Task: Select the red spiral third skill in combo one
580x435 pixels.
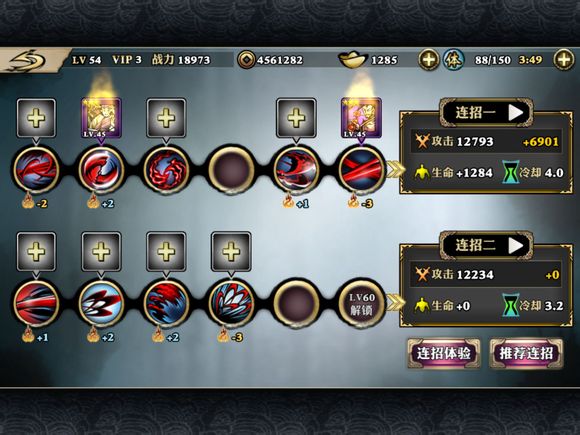Action: pyautogui.click(x=166, y=169)
